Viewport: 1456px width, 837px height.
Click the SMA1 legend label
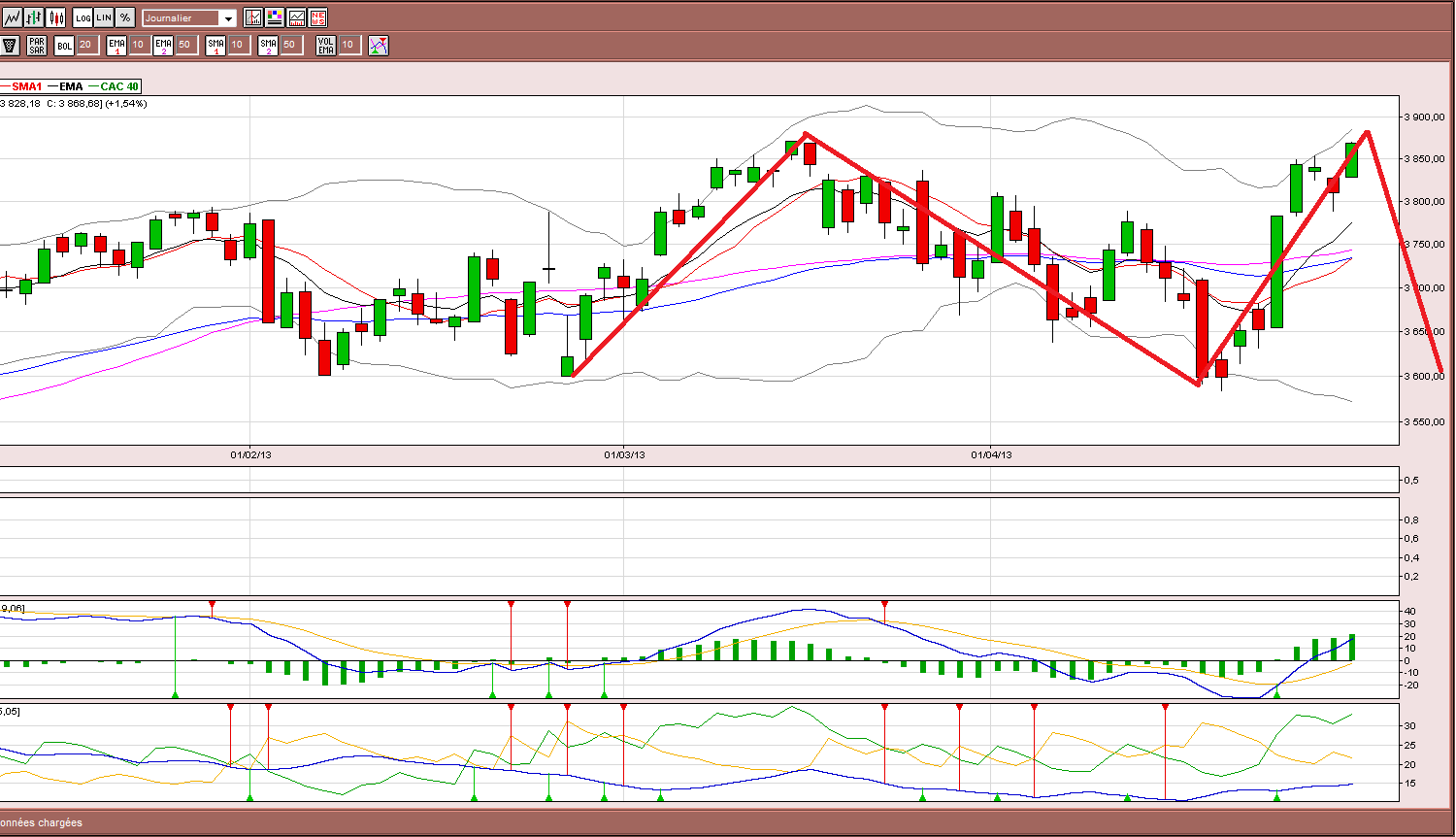pyautogui.click(x=26, y=86)
